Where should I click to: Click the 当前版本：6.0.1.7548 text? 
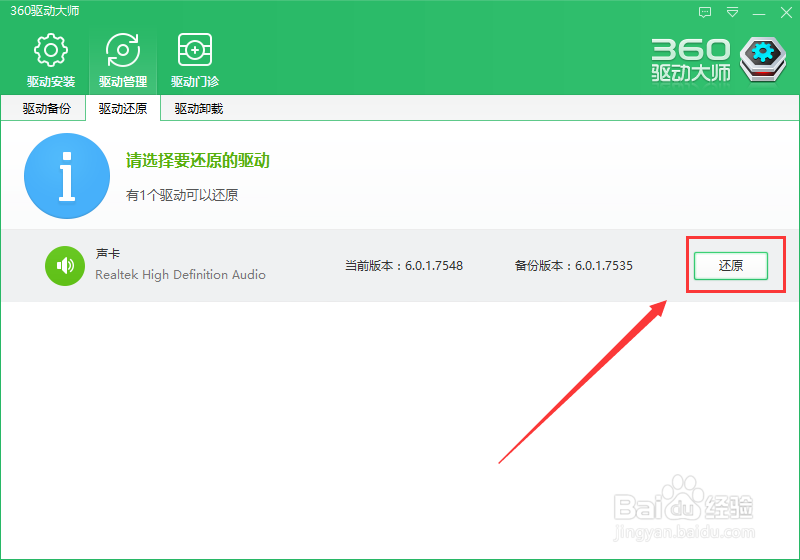coord(404,266)
